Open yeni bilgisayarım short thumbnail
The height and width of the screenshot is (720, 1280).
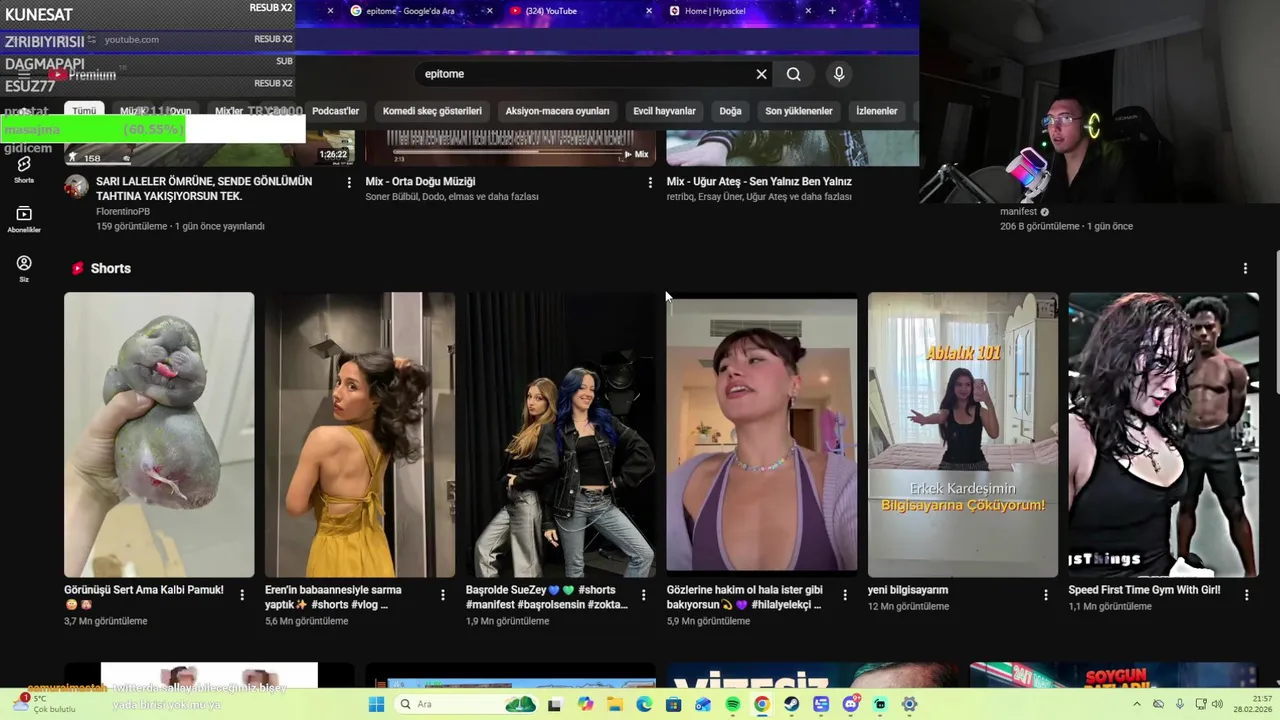[x=963, y=434]
